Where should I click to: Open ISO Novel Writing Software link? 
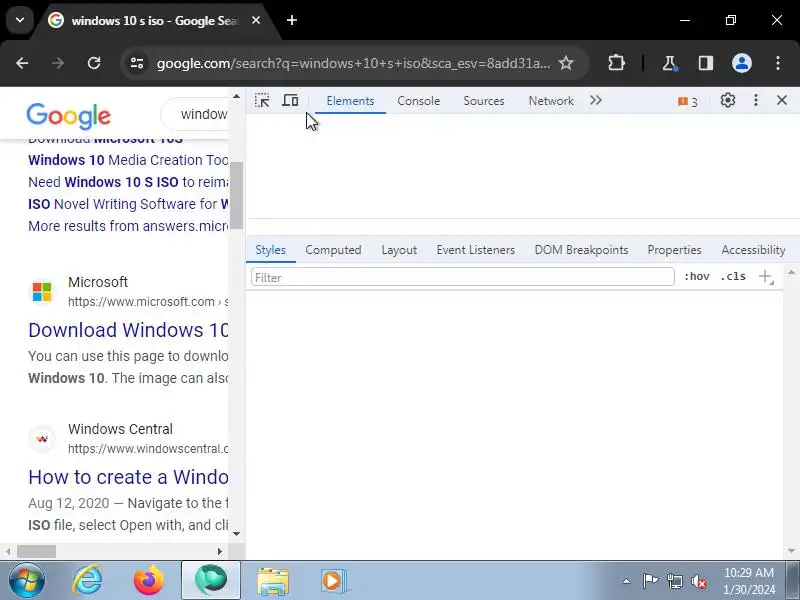click(128, 204)
